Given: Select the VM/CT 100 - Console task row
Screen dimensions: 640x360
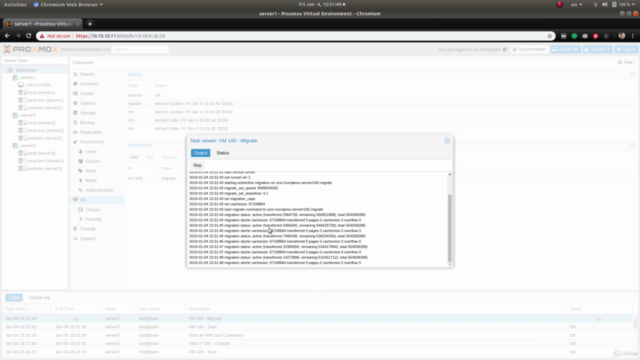Looking at the screenshot, I should pos(318,344).
